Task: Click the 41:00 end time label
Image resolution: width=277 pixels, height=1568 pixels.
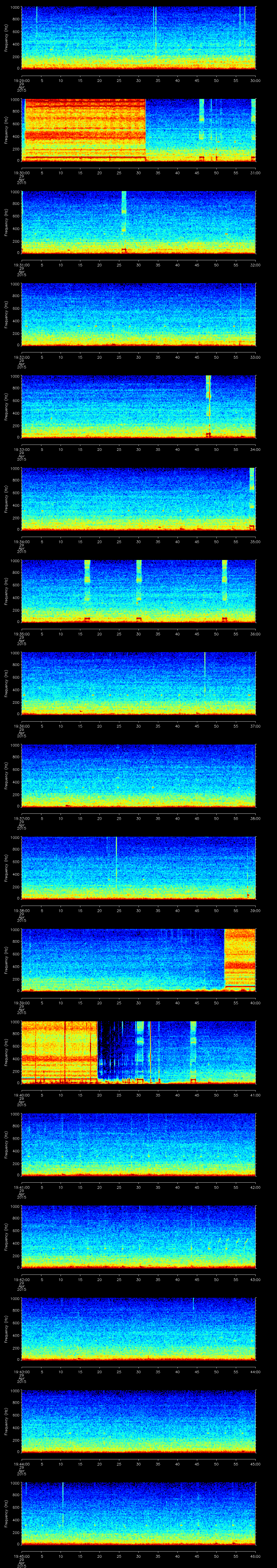Action: click(x=255, y=1095)
